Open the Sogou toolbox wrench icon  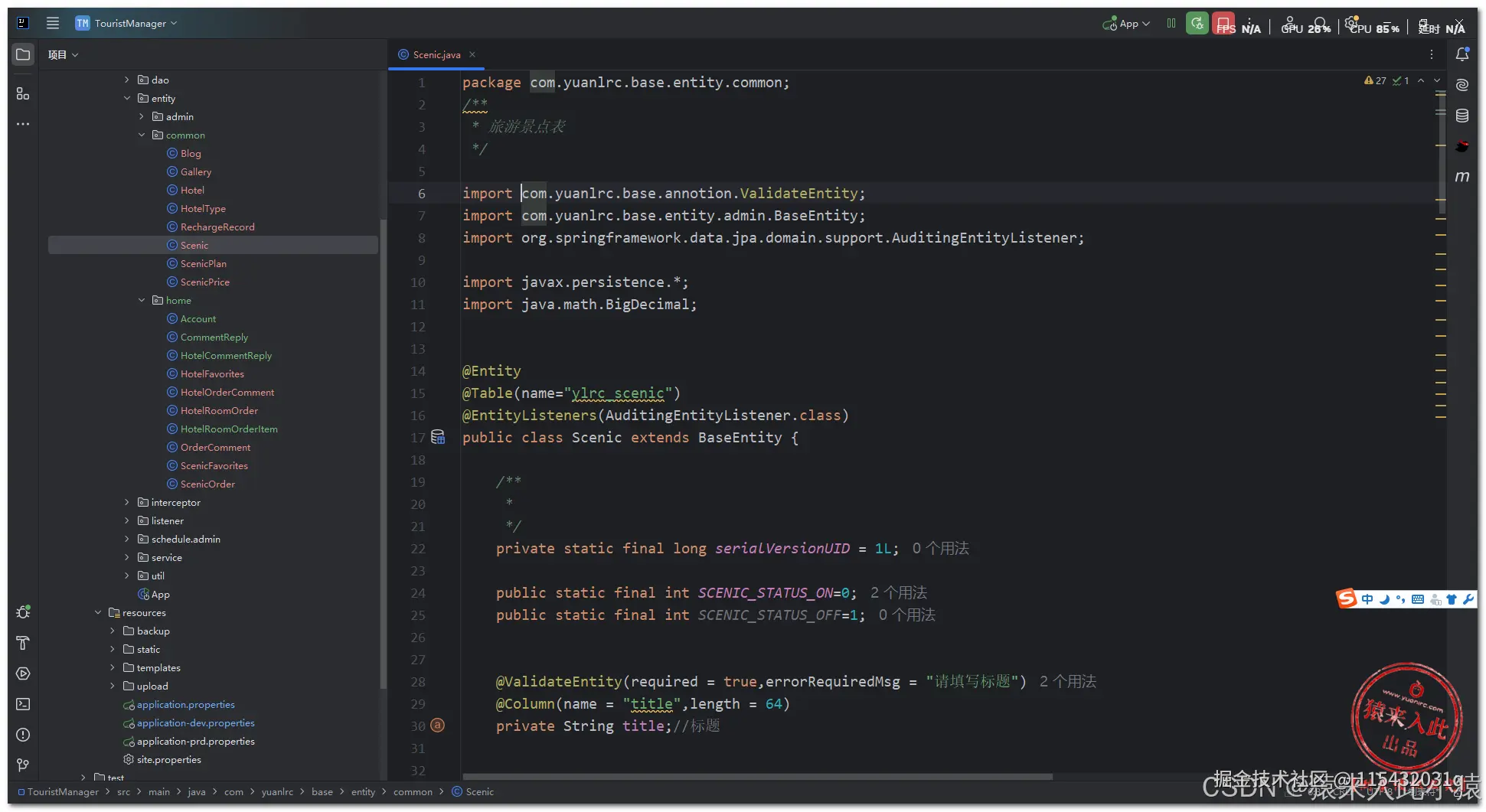pos(1468,599)
